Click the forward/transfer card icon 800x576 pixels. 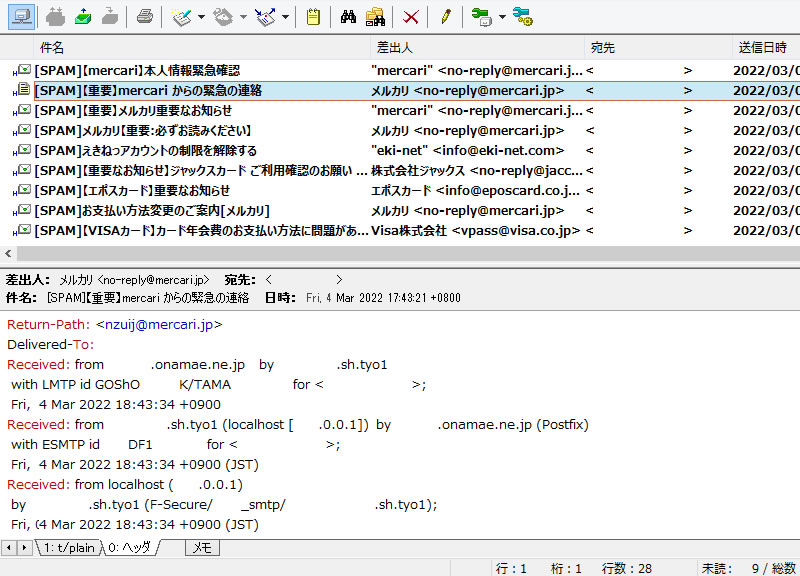[265, 17]
